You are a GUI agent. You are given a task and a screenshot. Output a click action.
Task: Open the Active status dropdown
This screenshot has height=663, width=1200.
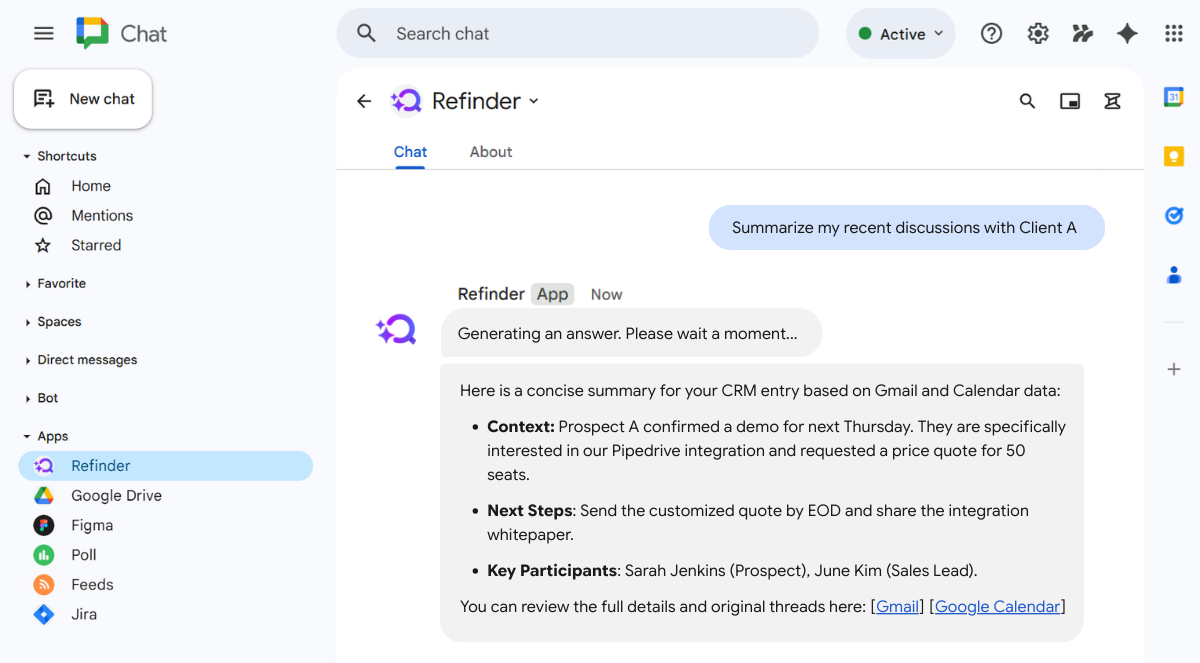[x=899, y=33]
